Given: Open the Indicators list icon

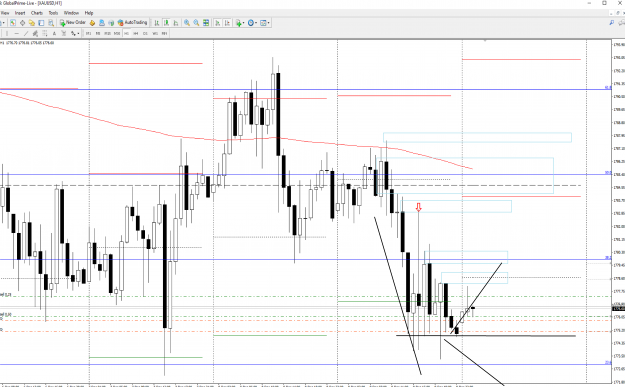Looking at the screenshot, I should [238, 23].
